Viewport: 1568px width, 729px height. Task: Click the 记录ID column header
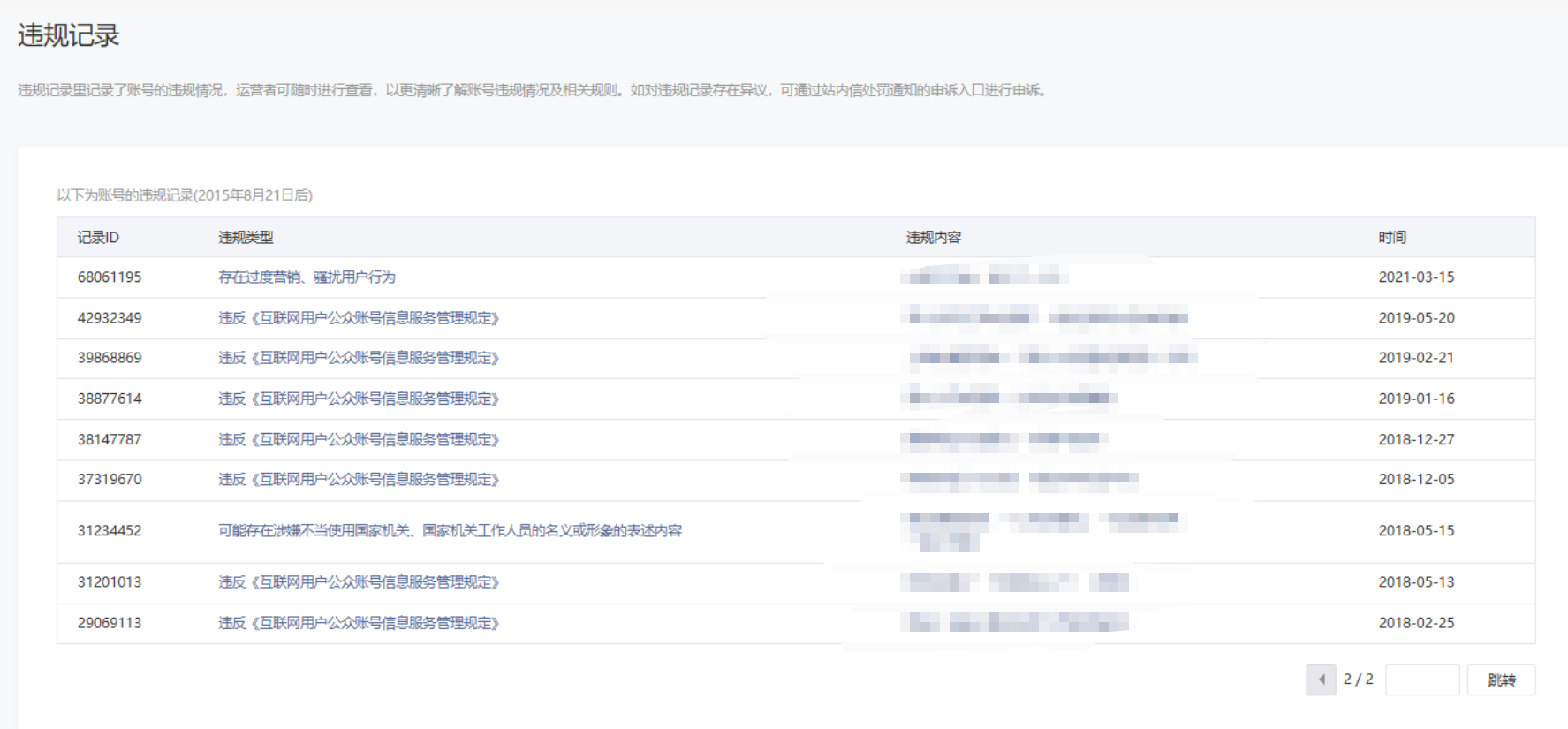pyautogui.click(x=98, y=237)
